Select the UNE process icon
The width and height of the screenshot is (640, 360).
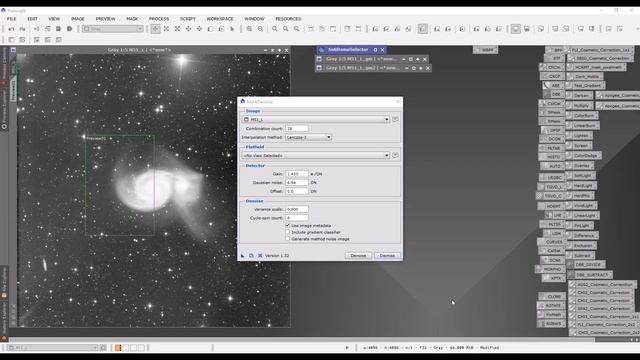pos(554,215)
